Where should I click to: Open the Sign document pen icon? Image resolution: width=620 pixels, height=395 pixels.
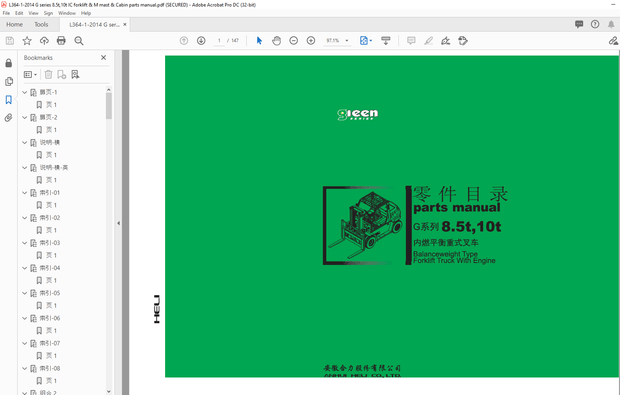tap(446, 40)
